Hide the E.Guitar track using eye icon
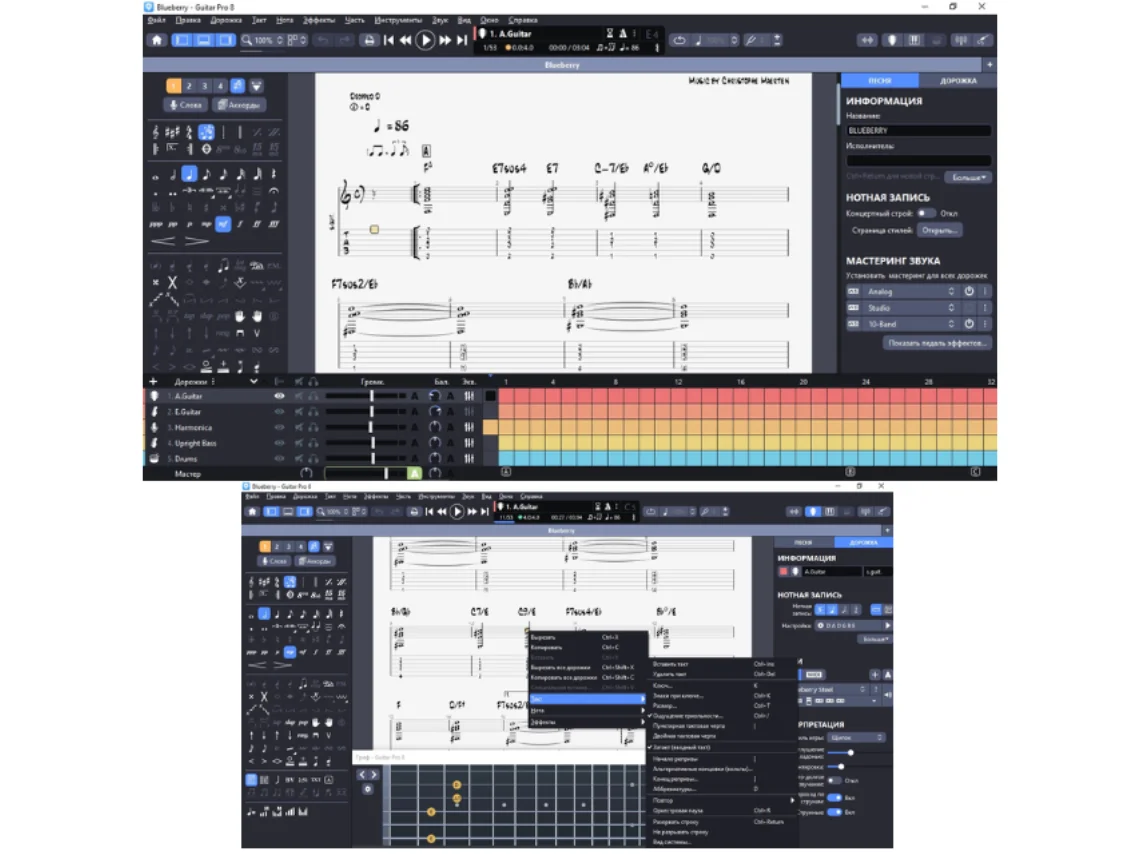 coord(279,412)
